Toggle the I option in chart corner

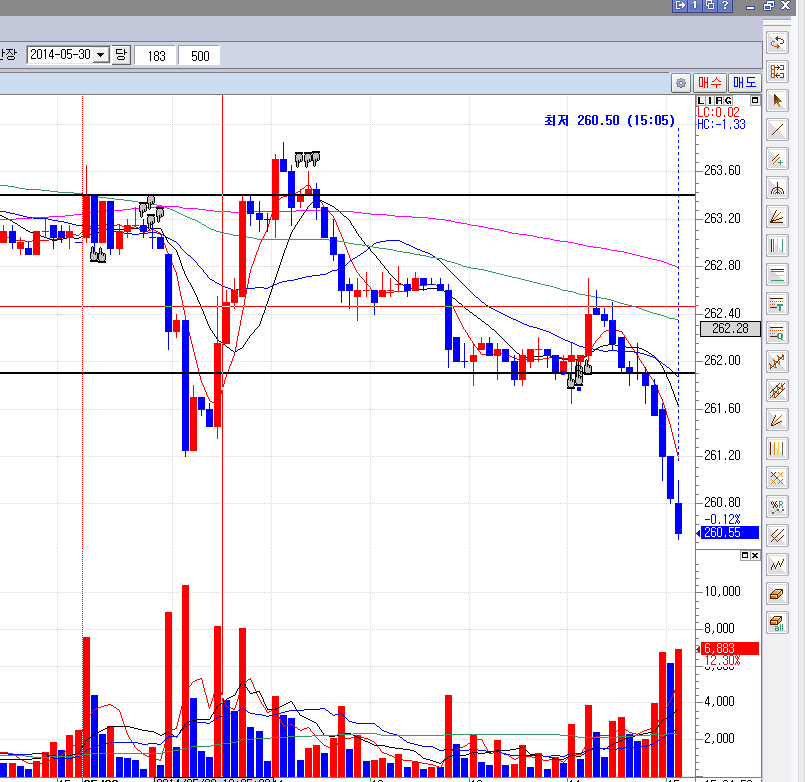[x=710, y=101]
